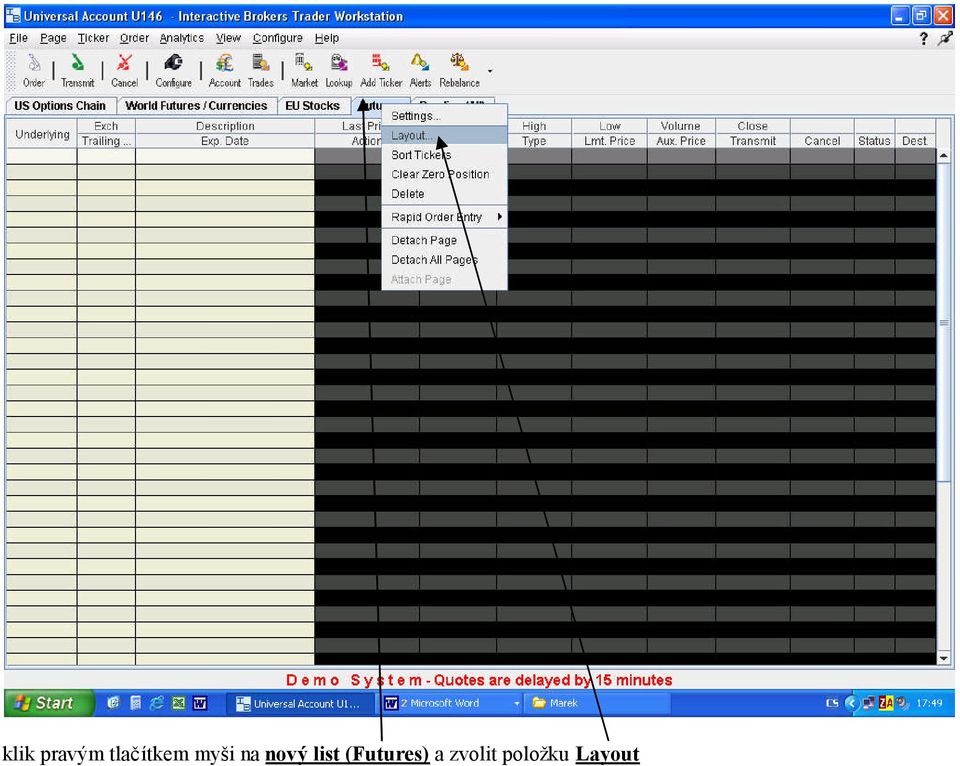
Task: Open the Ticker menu
Action: (93, 38)
